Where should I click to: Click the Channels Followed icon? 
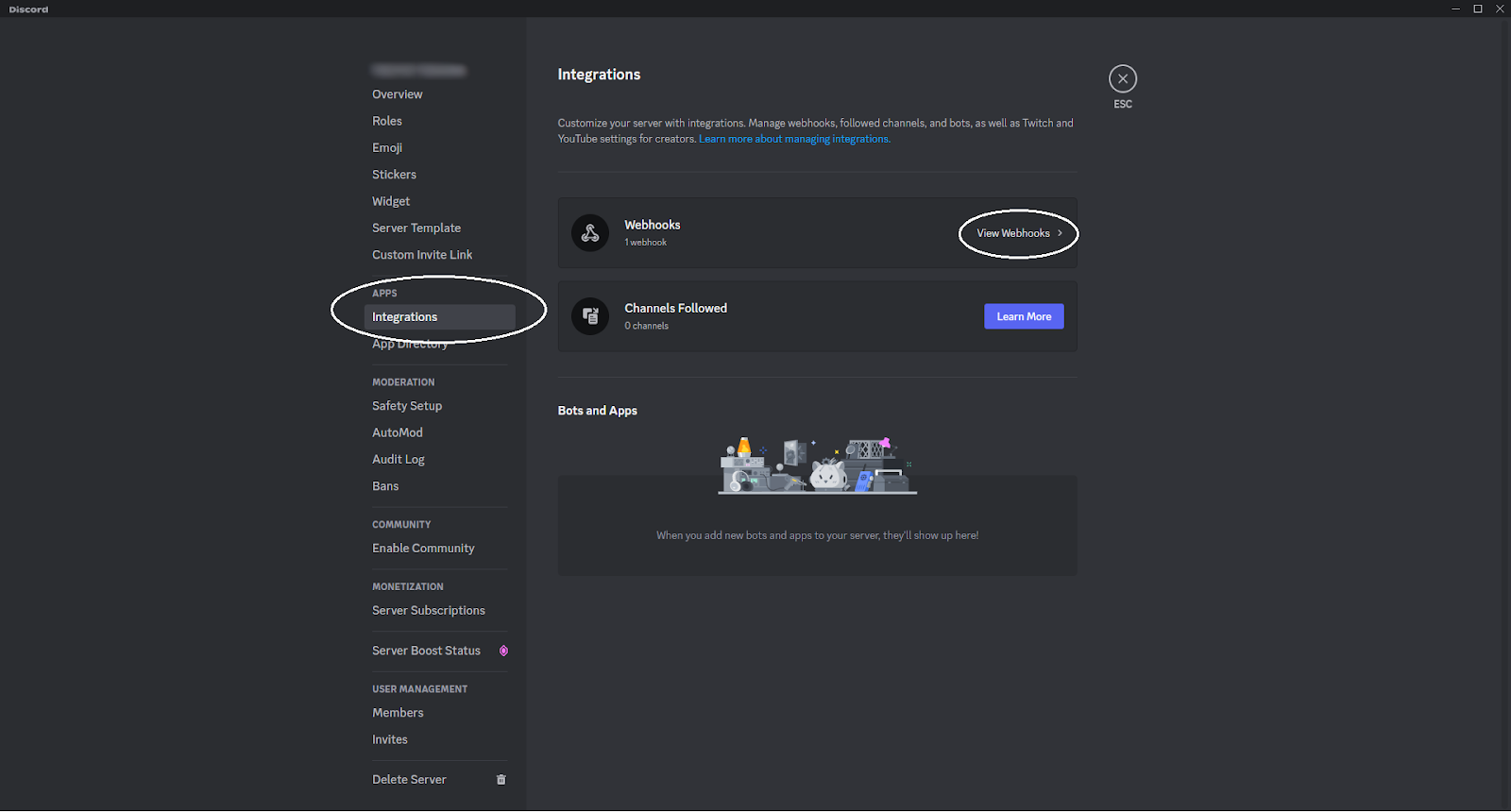click(590, 316)
